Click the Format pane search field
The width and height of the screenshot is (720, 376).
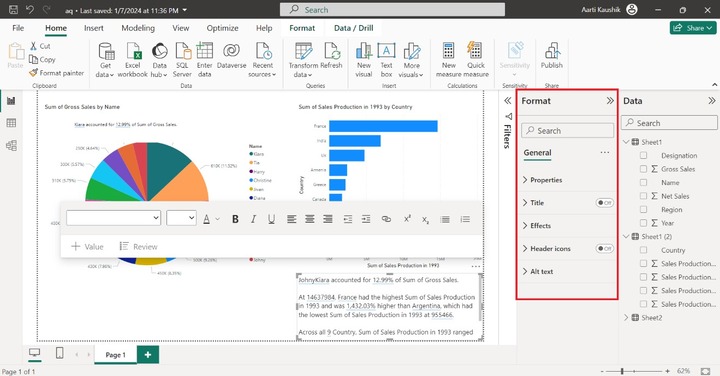pos(568,130)
